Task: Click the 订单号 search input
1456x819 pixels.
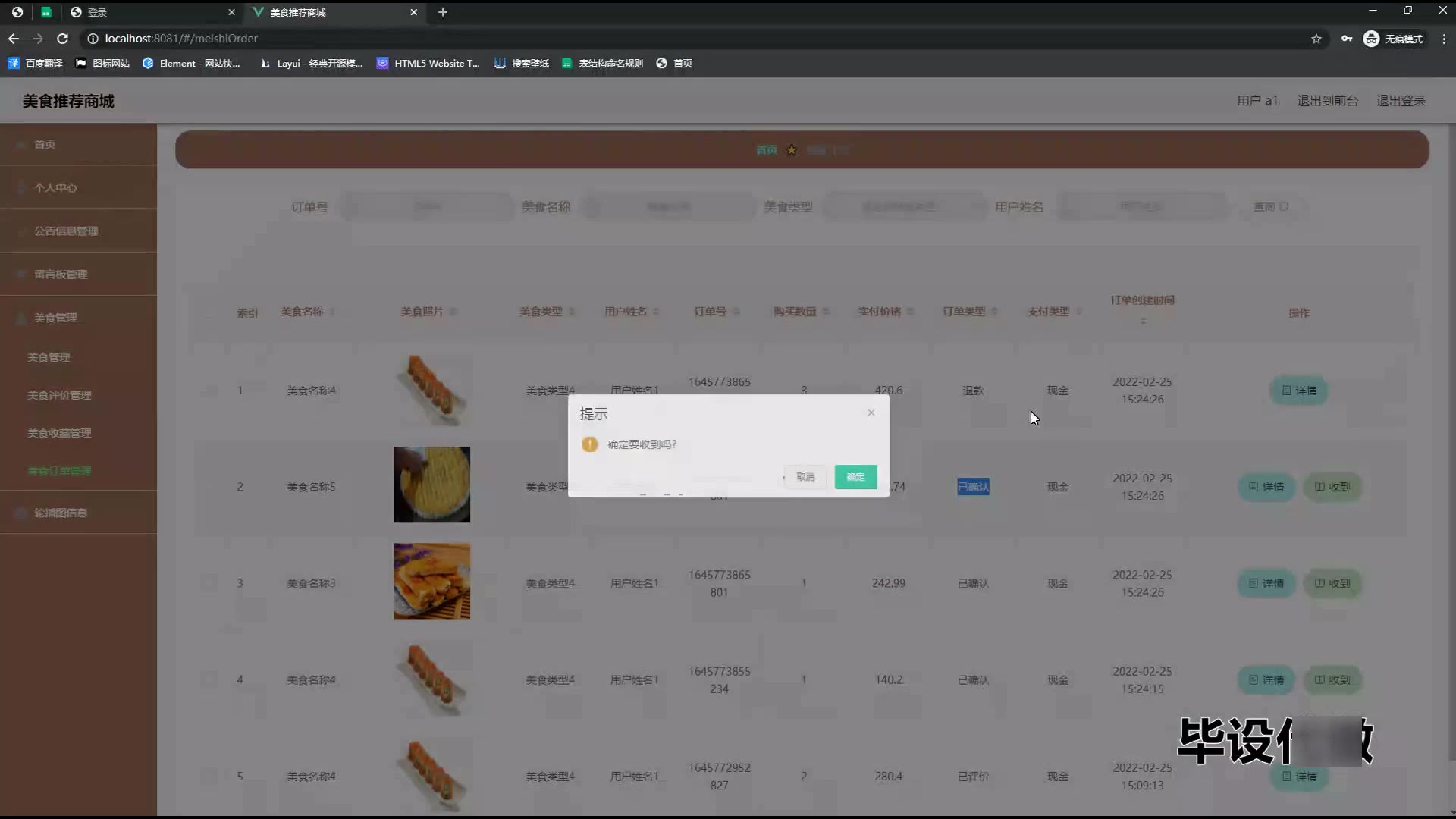Action: [427, 206]
